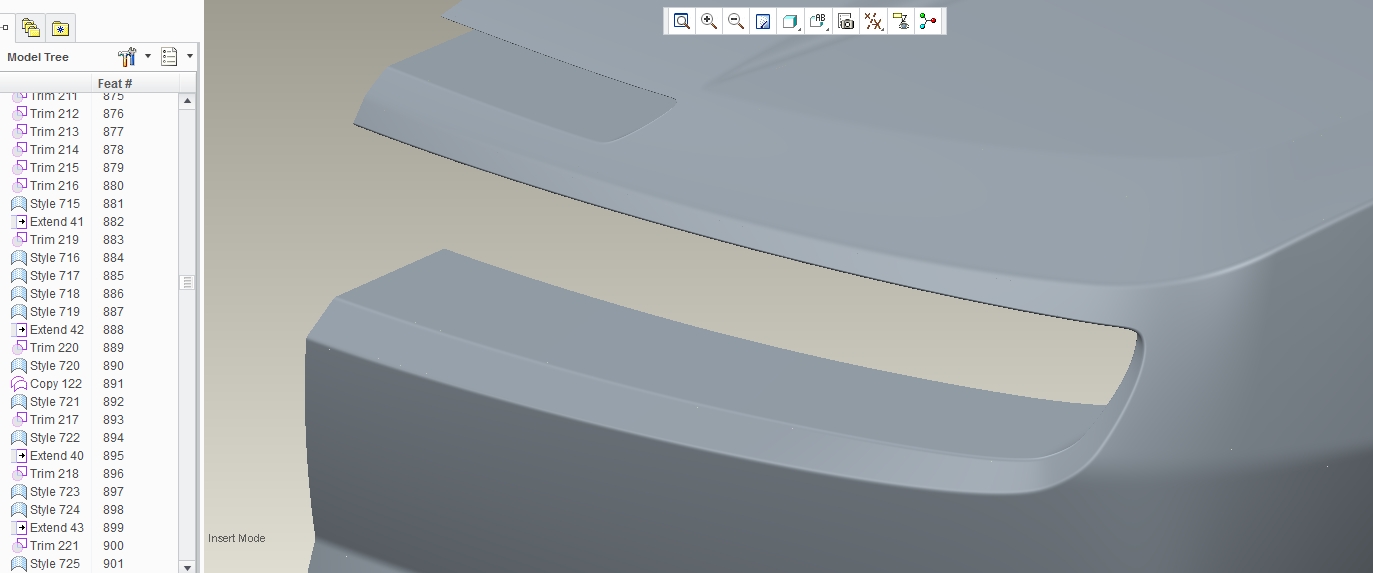Open the Saved Orientations AB icon

tap(818, 21)
